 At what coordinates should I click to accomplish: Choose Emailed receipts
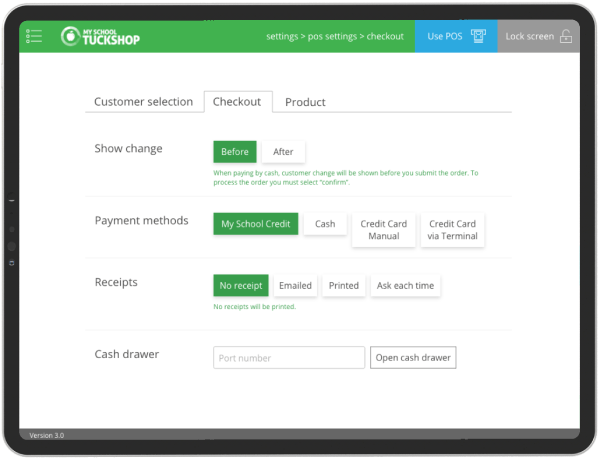(x=295, y=285)
